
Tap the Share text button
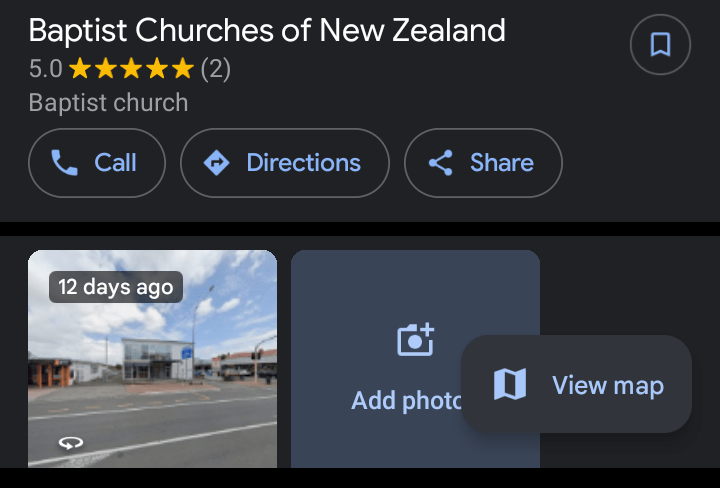click(501, 163)
